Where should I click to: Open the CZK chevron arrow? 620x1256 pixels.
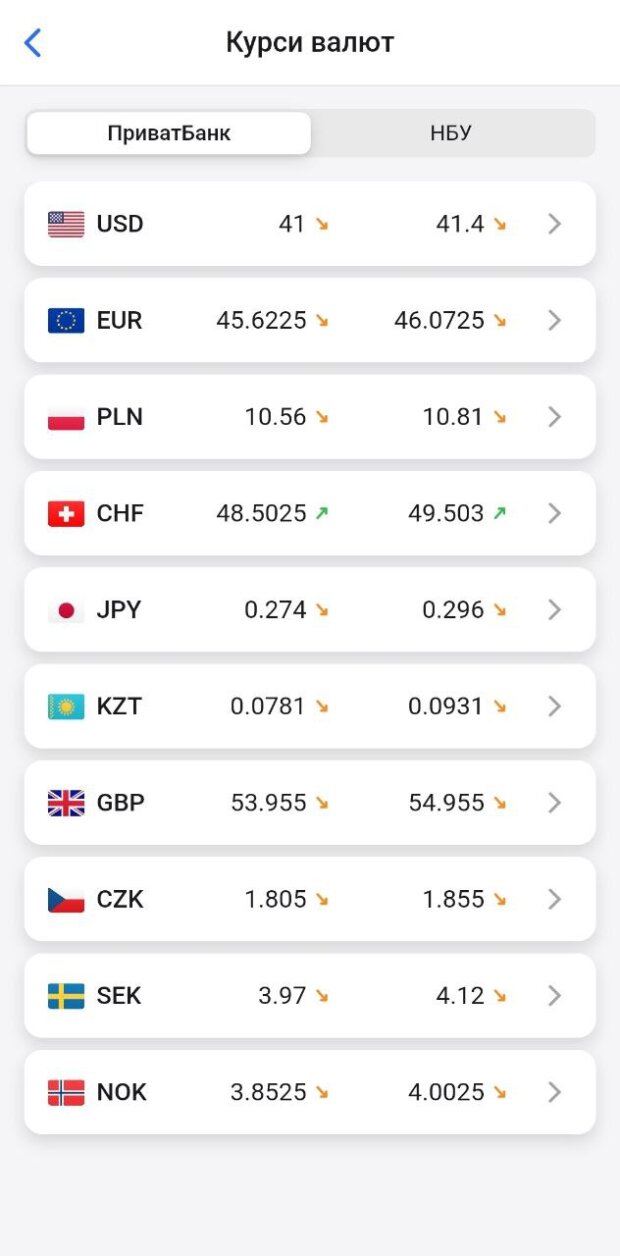click(x=555, y=899)
